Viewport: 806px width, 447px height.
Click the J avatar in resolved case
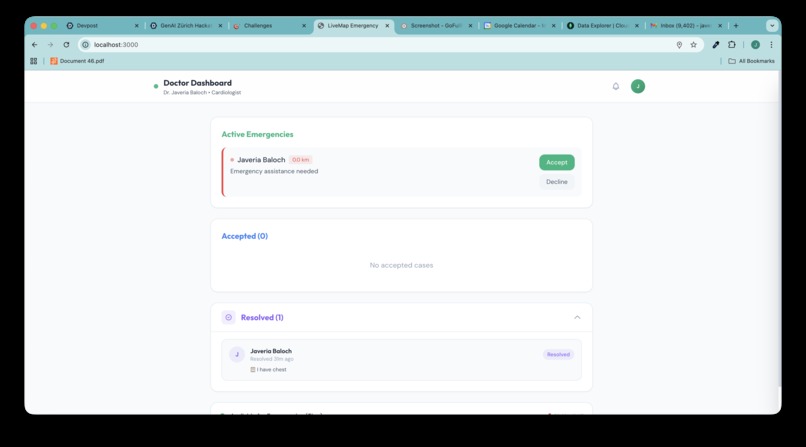pos(237,355)
